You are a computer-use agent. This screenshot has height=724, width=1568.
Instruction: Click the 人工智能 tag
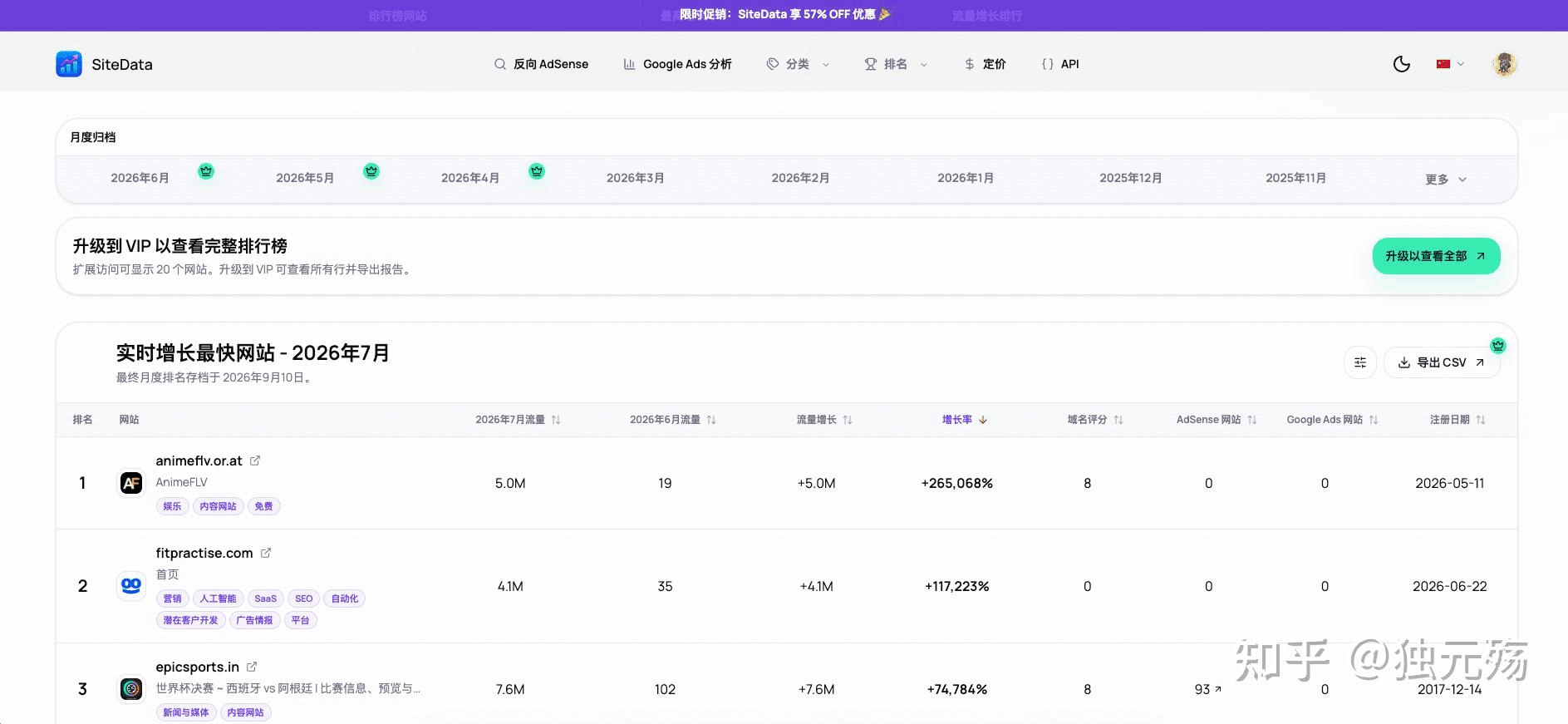coord(218,598)
